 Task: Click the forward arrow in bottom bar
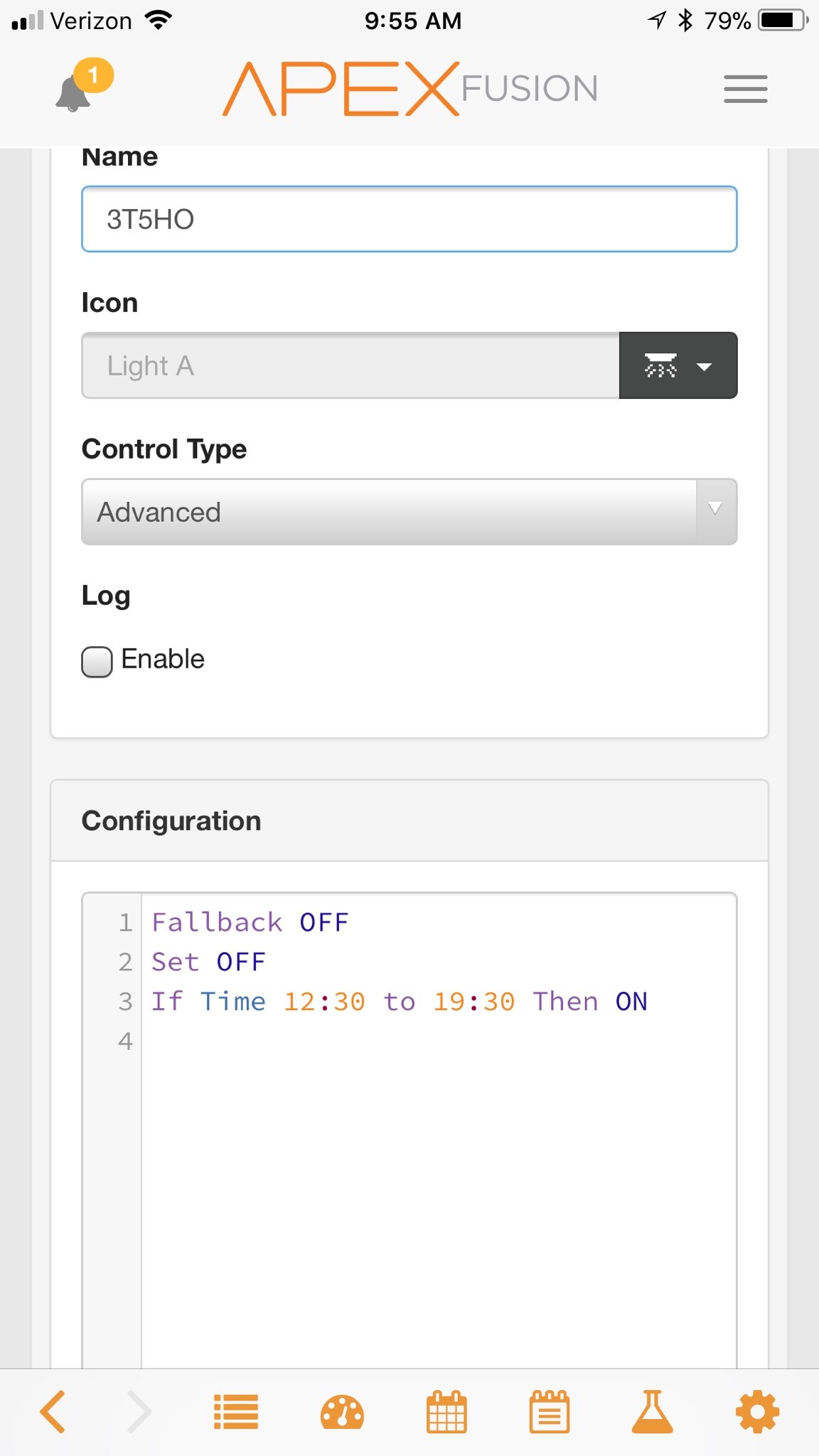(139, 1411)
